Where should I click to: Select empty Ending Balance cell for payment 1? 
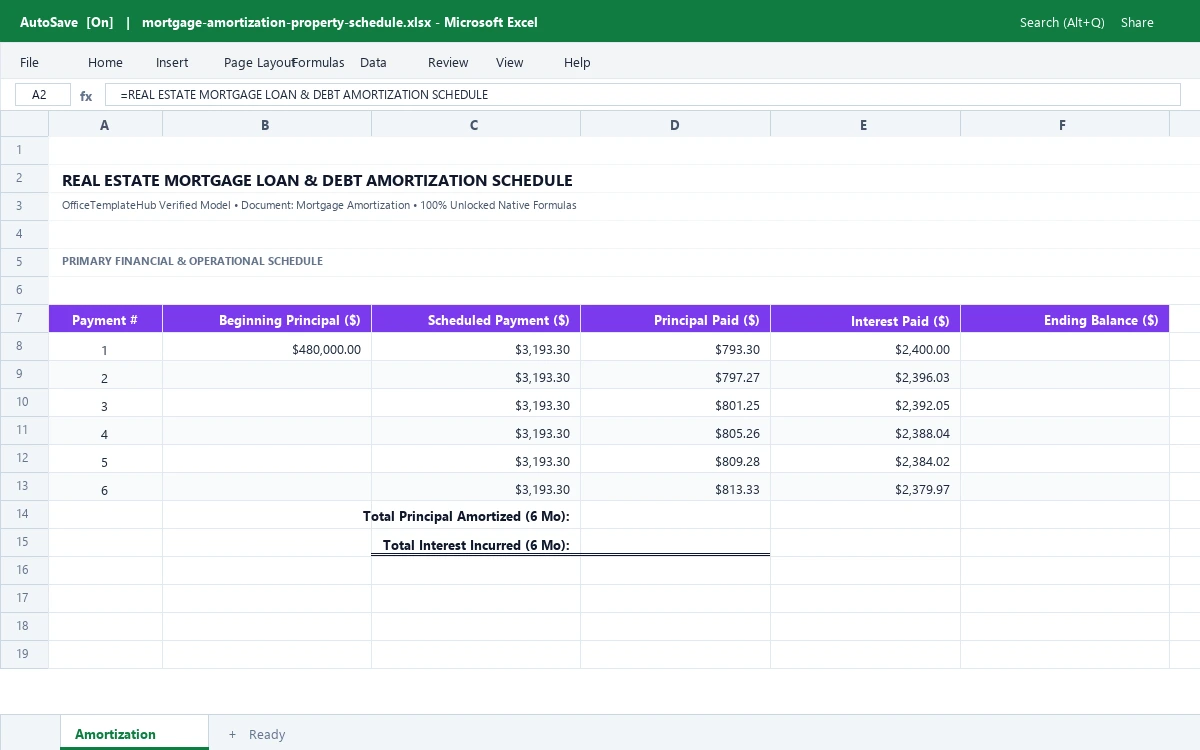coord(1064,347)
